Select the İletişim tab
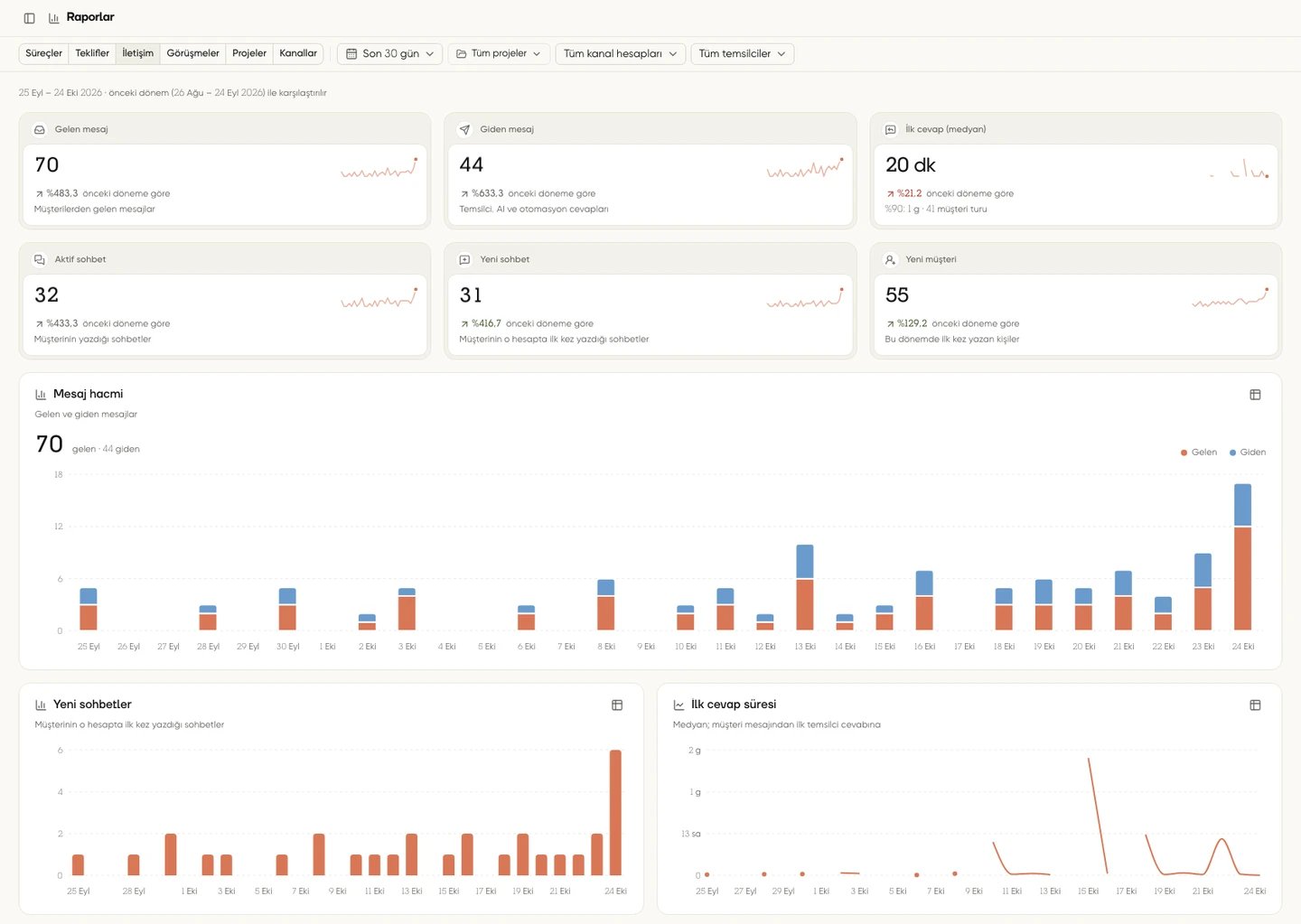 [138, 53]
